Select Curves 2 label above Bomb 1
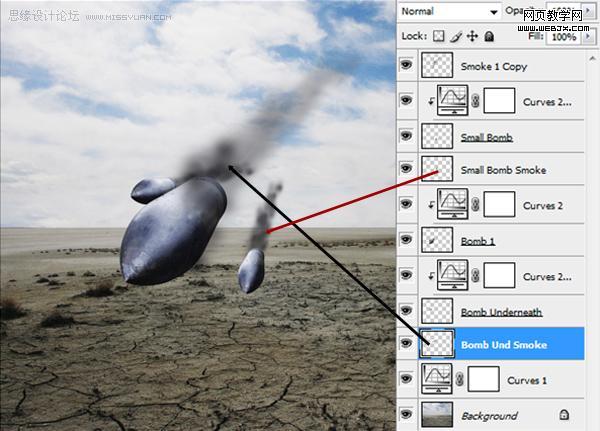The width and height of the screenshot is (600, 431). (543, 206)
